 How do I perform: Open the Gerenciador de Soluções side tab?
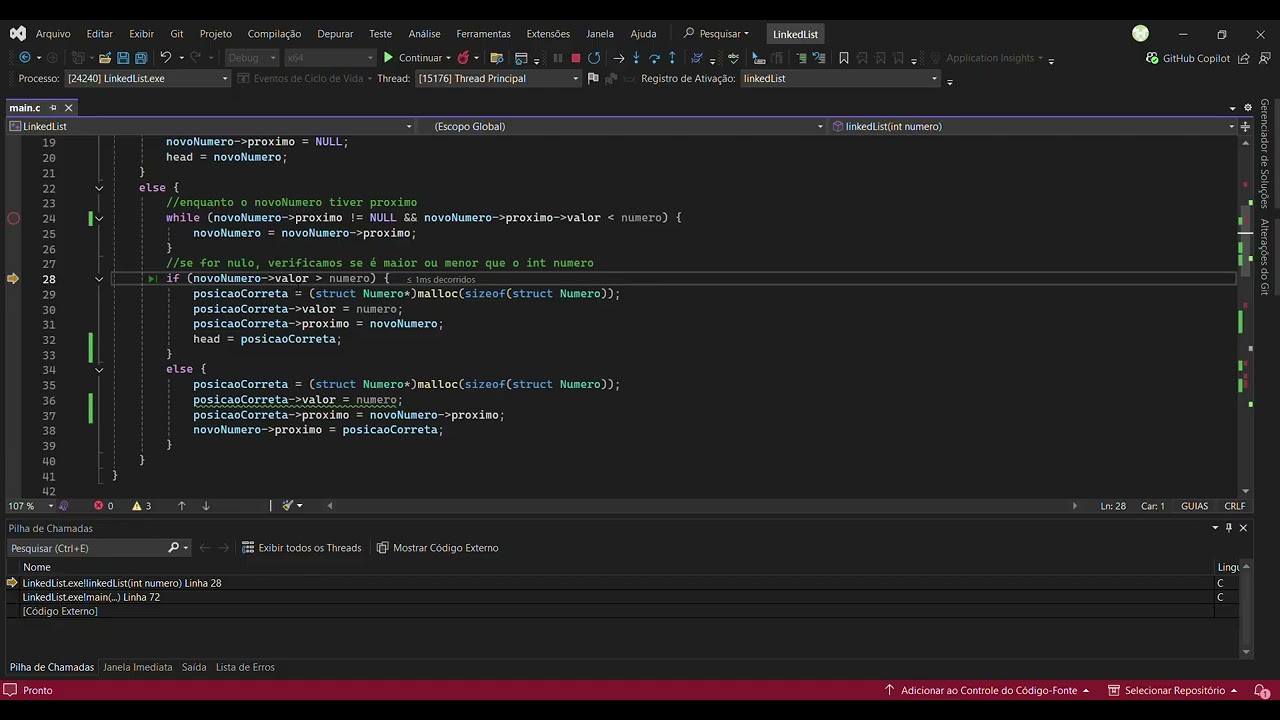[1264, 153]
